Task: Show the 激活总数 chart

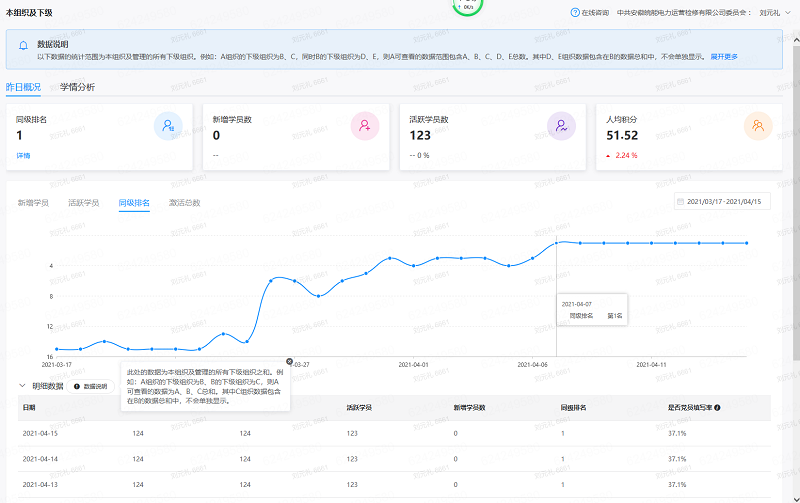Action: click(184, 203)
